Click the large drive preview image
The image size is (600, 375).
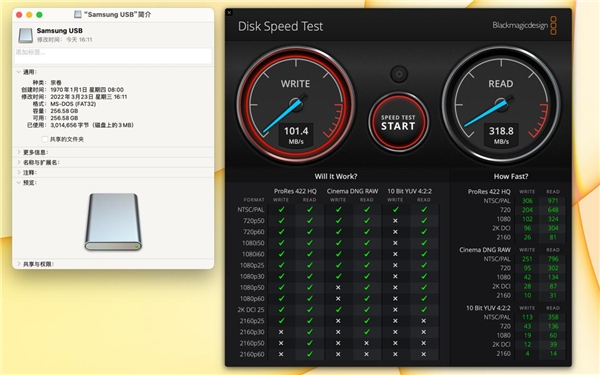click(x=113, y=222)
